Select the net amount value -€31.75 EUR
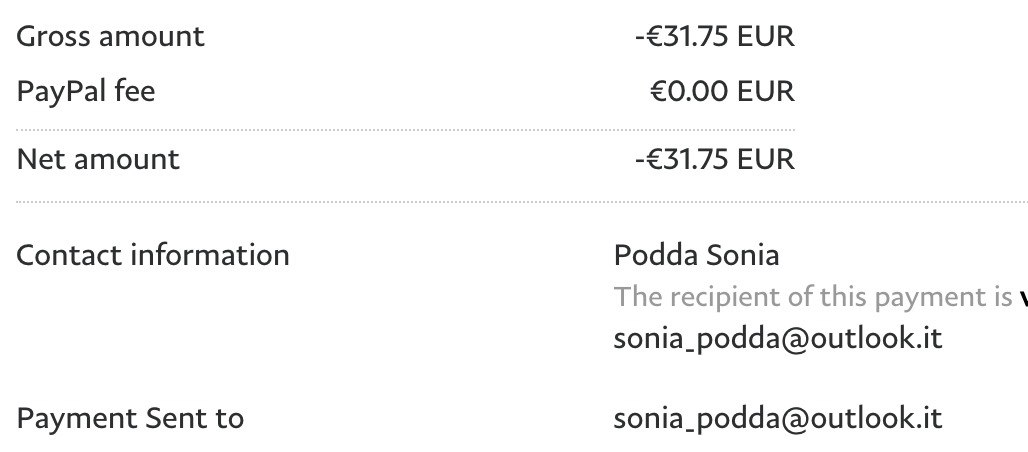This screenshot has width=1028, height=452. (x=714, y=159)
